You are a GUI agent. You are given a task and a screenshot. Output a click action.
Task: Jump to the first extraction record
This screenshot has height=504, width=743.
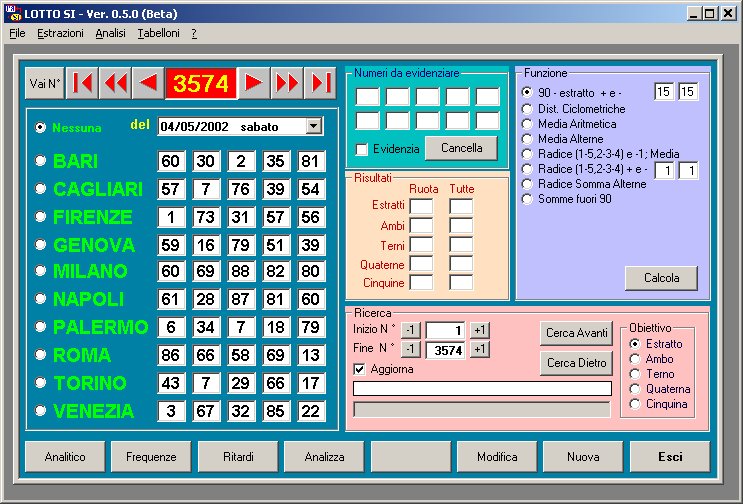click(x=82, y=84)
